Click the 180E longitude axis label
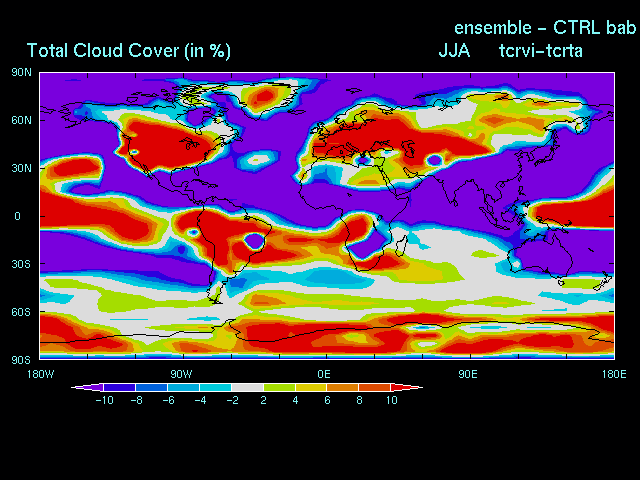640x480 pixels. point(612,372)
